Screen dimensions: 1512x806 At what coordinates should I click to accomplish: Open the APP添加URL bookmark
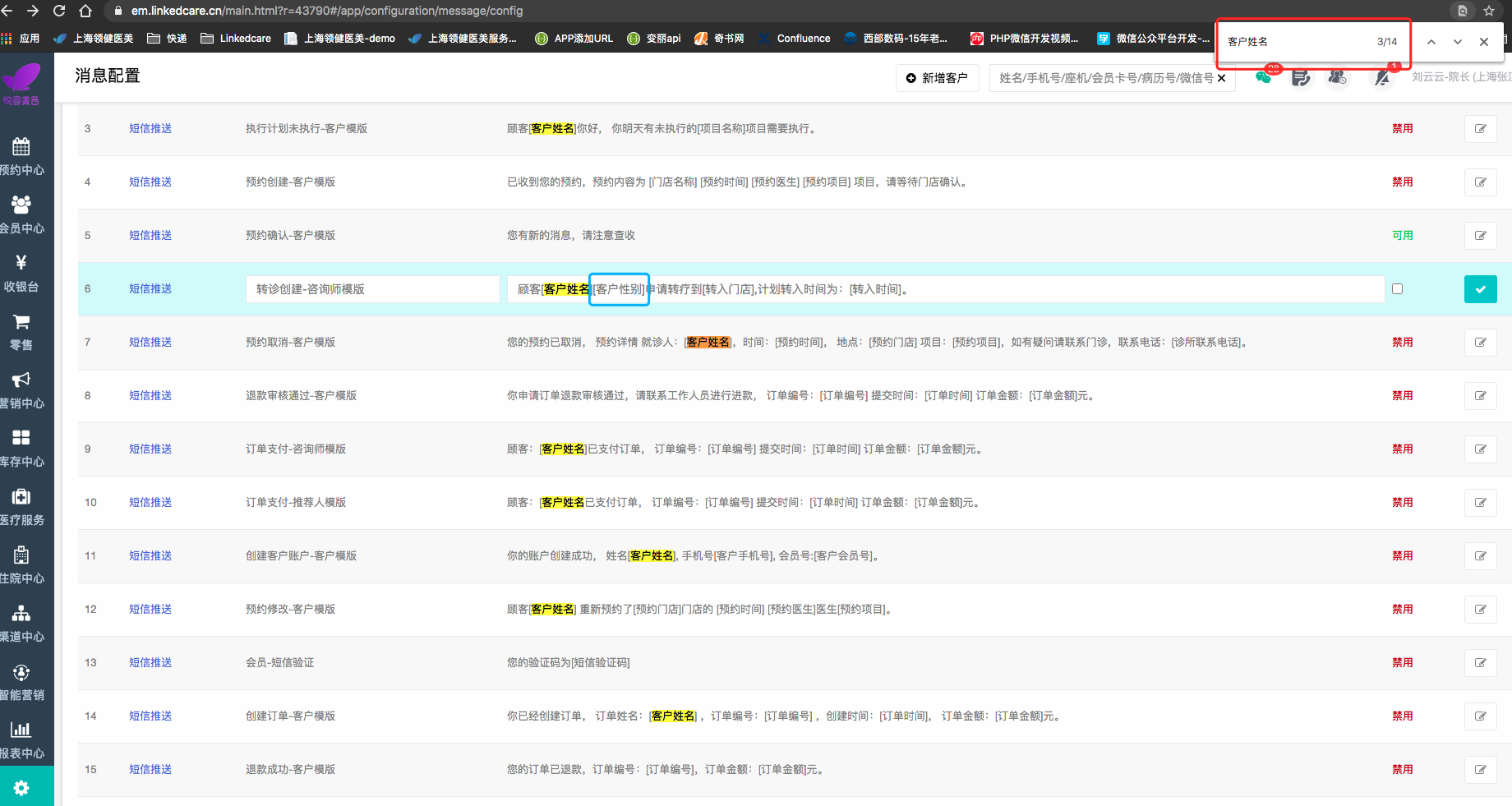pyautogui.click(x=574, y=39)
